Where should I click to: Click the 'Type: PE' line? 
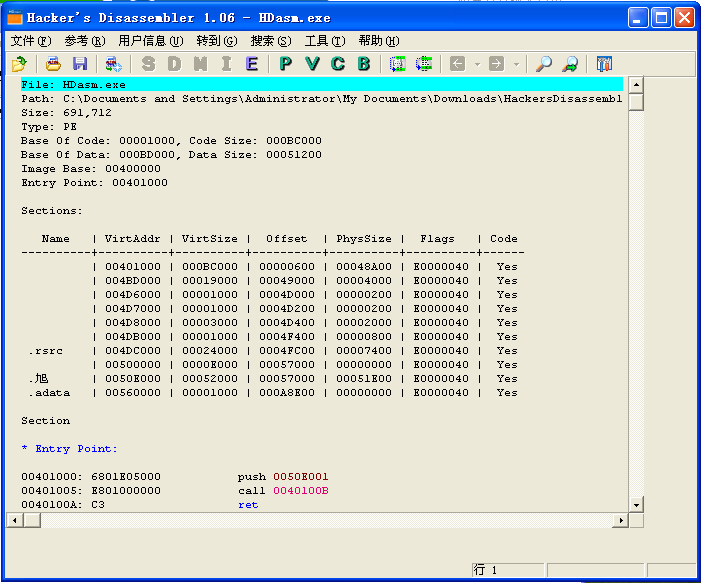click(49, 127)
